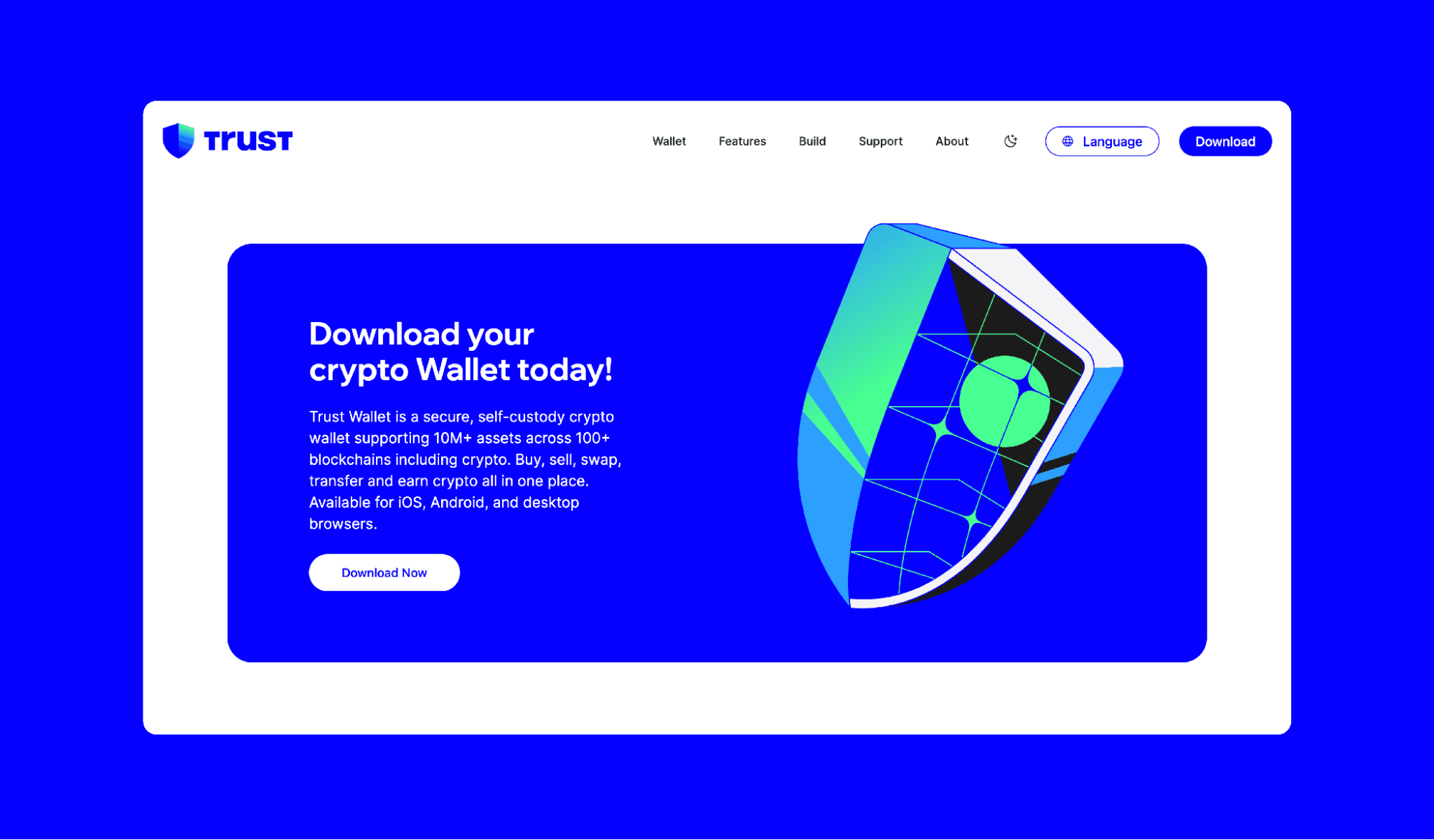The height and width of the screenshot is (840, 1434).
Task: Click the globe language selector icon
Action: pyautogui.click(x=1068, y=141)
